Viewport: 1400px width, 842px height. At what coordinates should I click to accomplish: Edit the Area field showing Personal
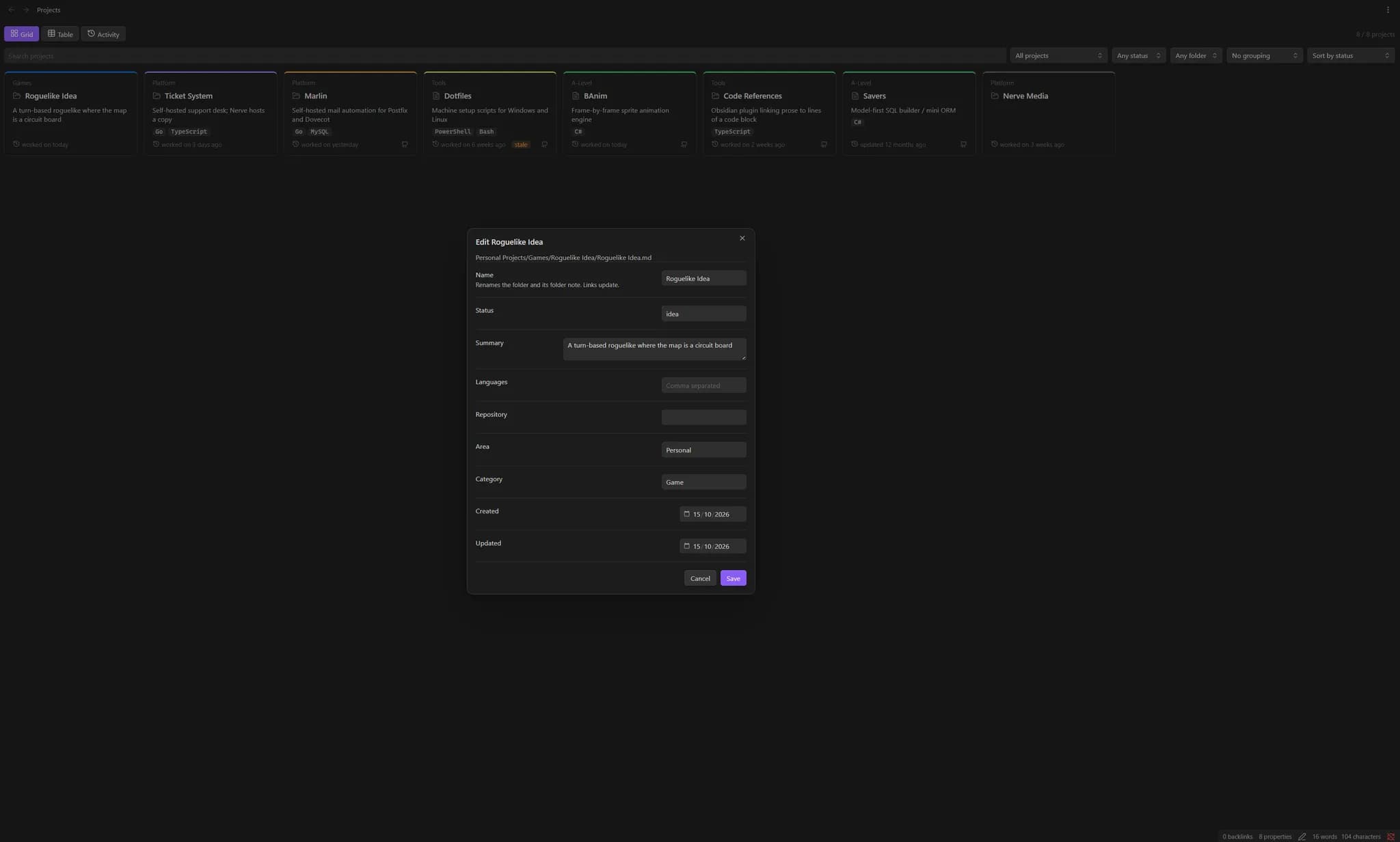[703, 450]
